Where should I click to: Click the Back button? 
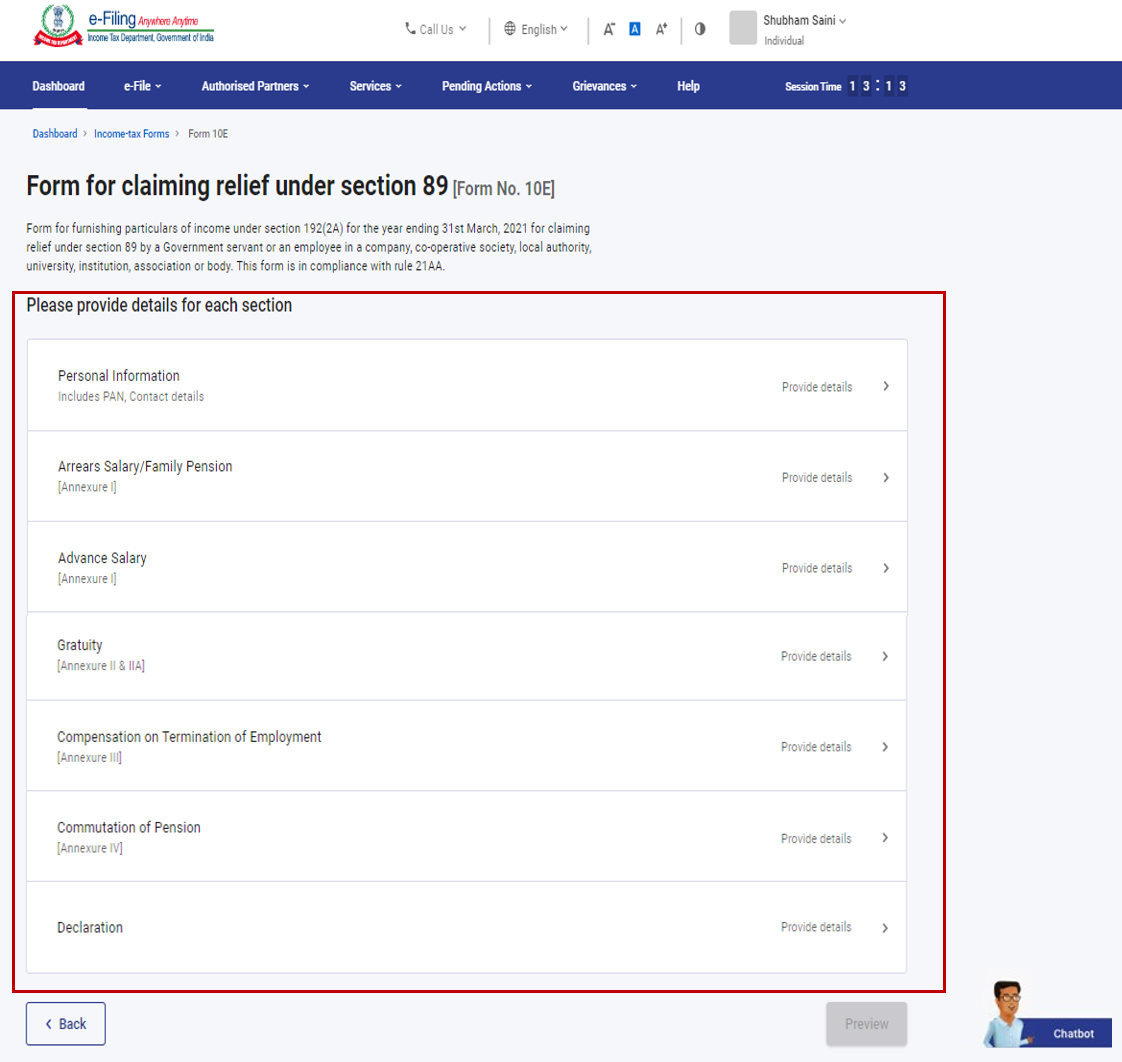tap(65, 1023)
